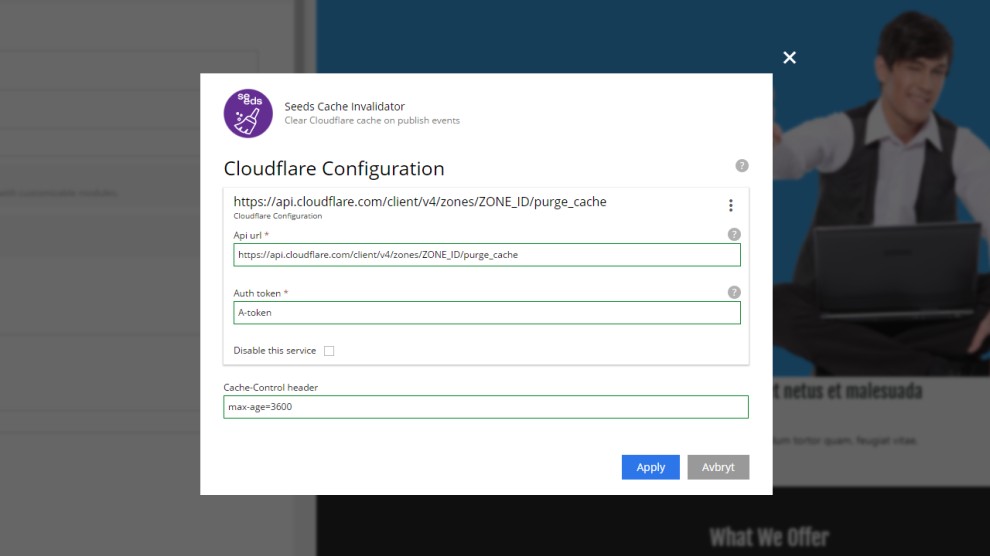Image resolution: width=990 pixels, height=556 pixels.
Task: Click the purge_cache URL item heading
Action: [x=420, y=201]
